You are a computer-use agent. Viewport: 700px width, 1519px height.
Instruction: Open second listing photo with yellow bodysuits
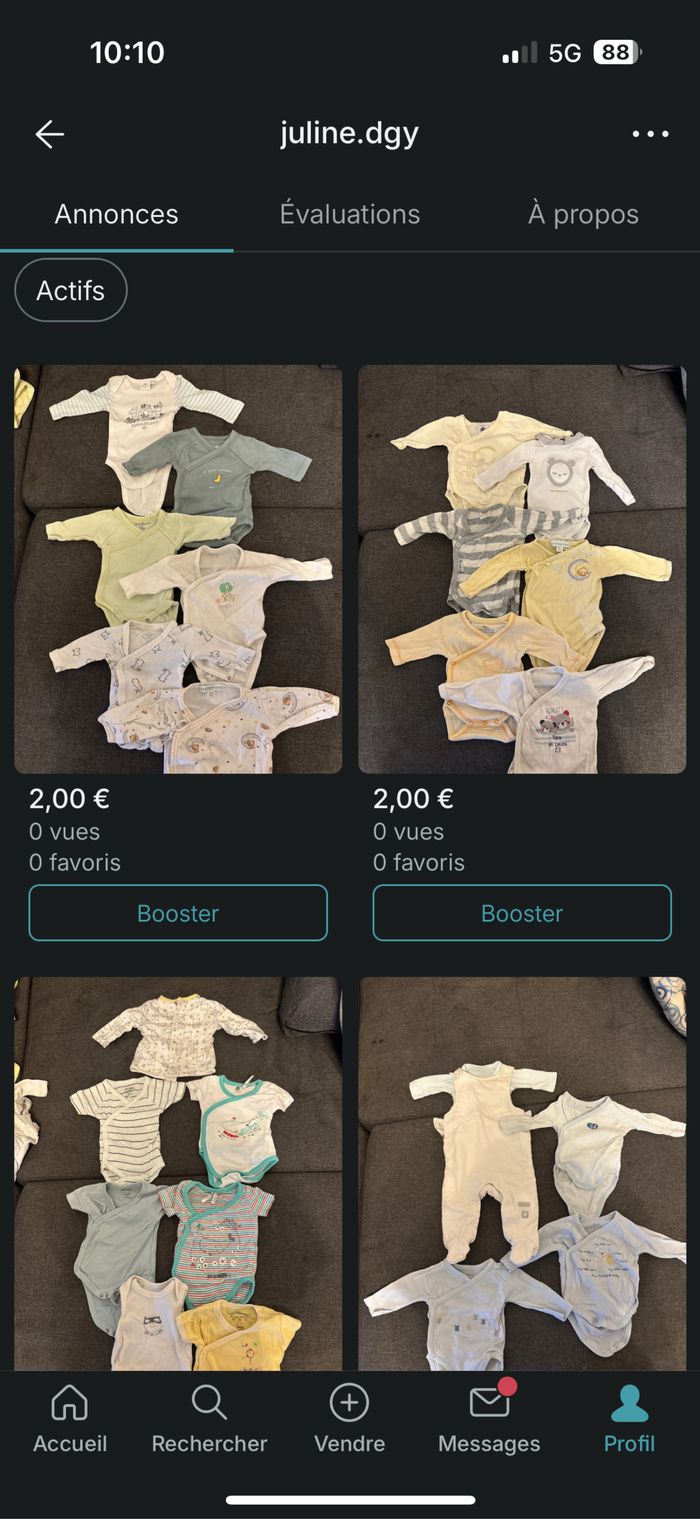(522, 569)
